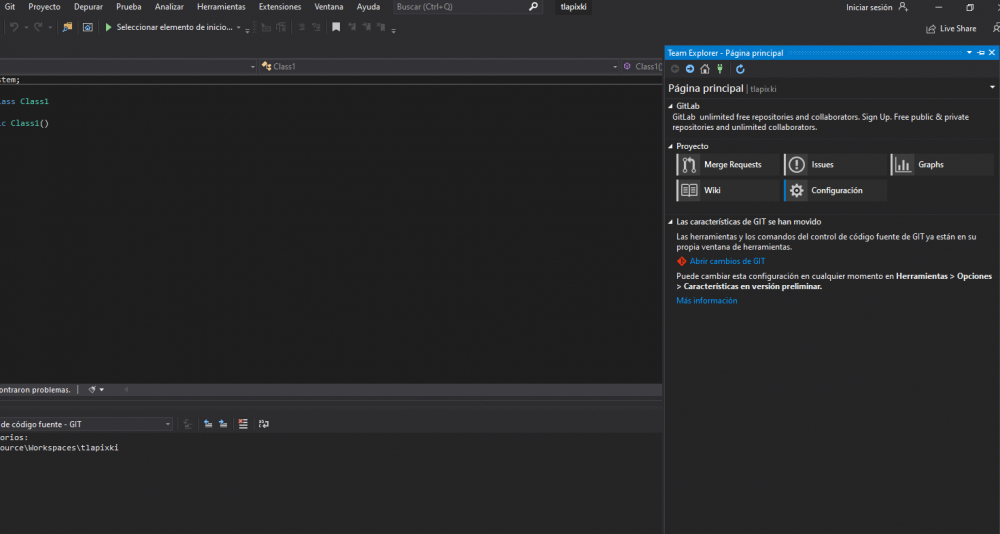The width and height of the screenshot is (1000, 534).
Task: Click the Team Explorer refresh icon
Action: 740,69
